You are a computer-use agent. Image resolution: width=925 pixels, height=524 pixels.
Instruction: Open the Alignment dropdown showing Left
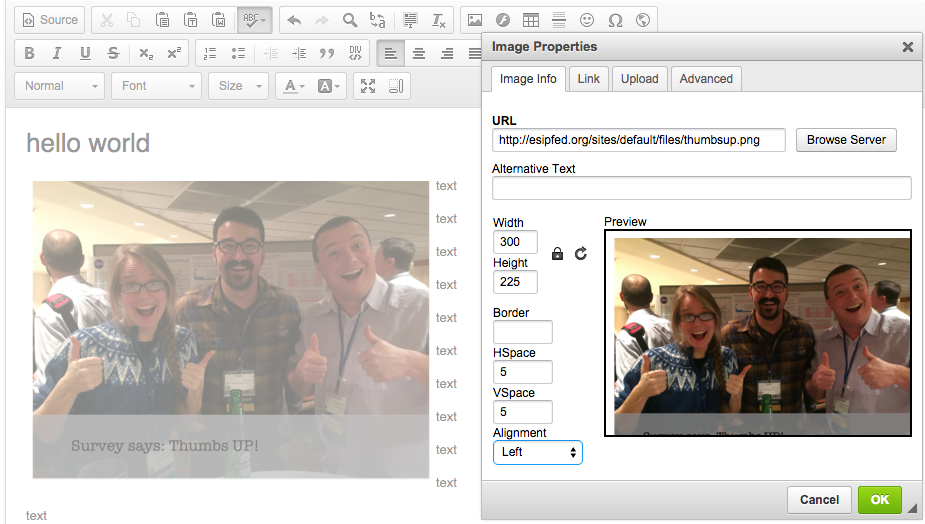537,452
